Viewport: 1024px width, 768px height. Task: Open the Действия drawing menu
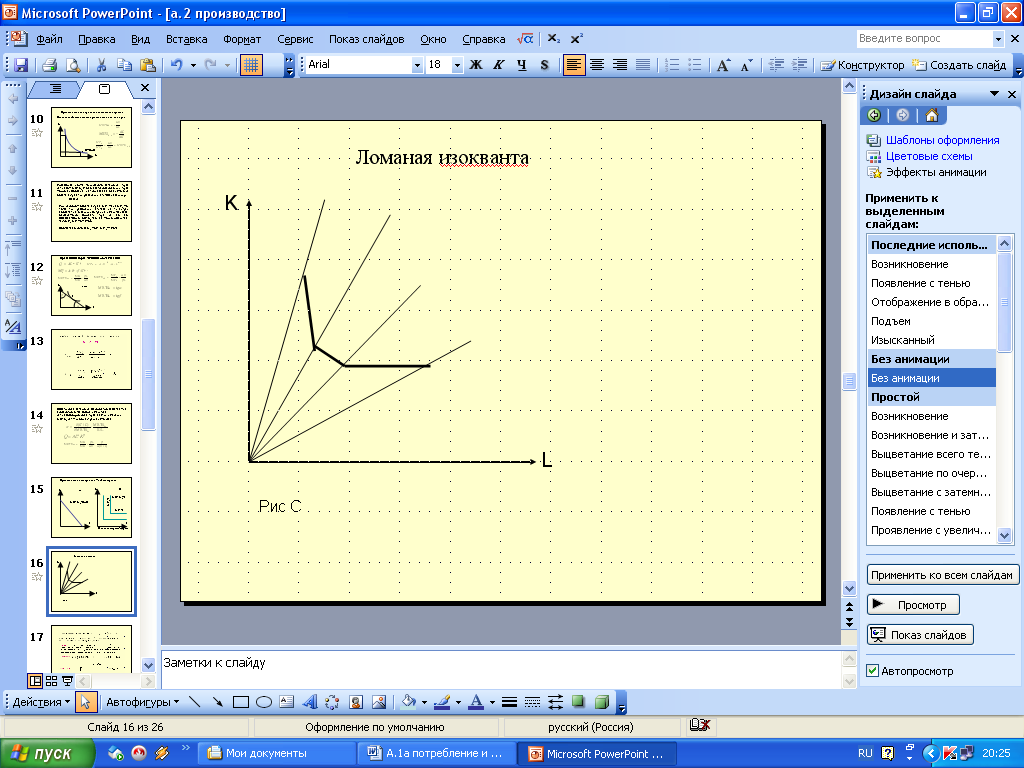tap(41, 702)
